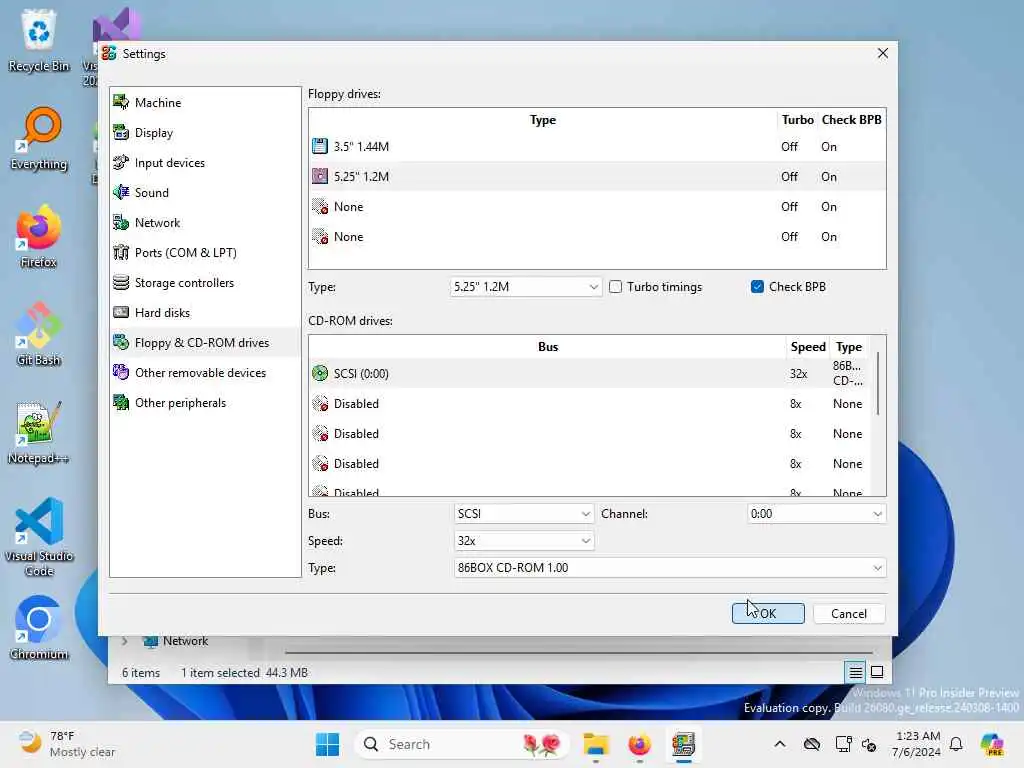Open Input devices category icon
Viewport: 1024px width, 768px height.
pos(121,162)
